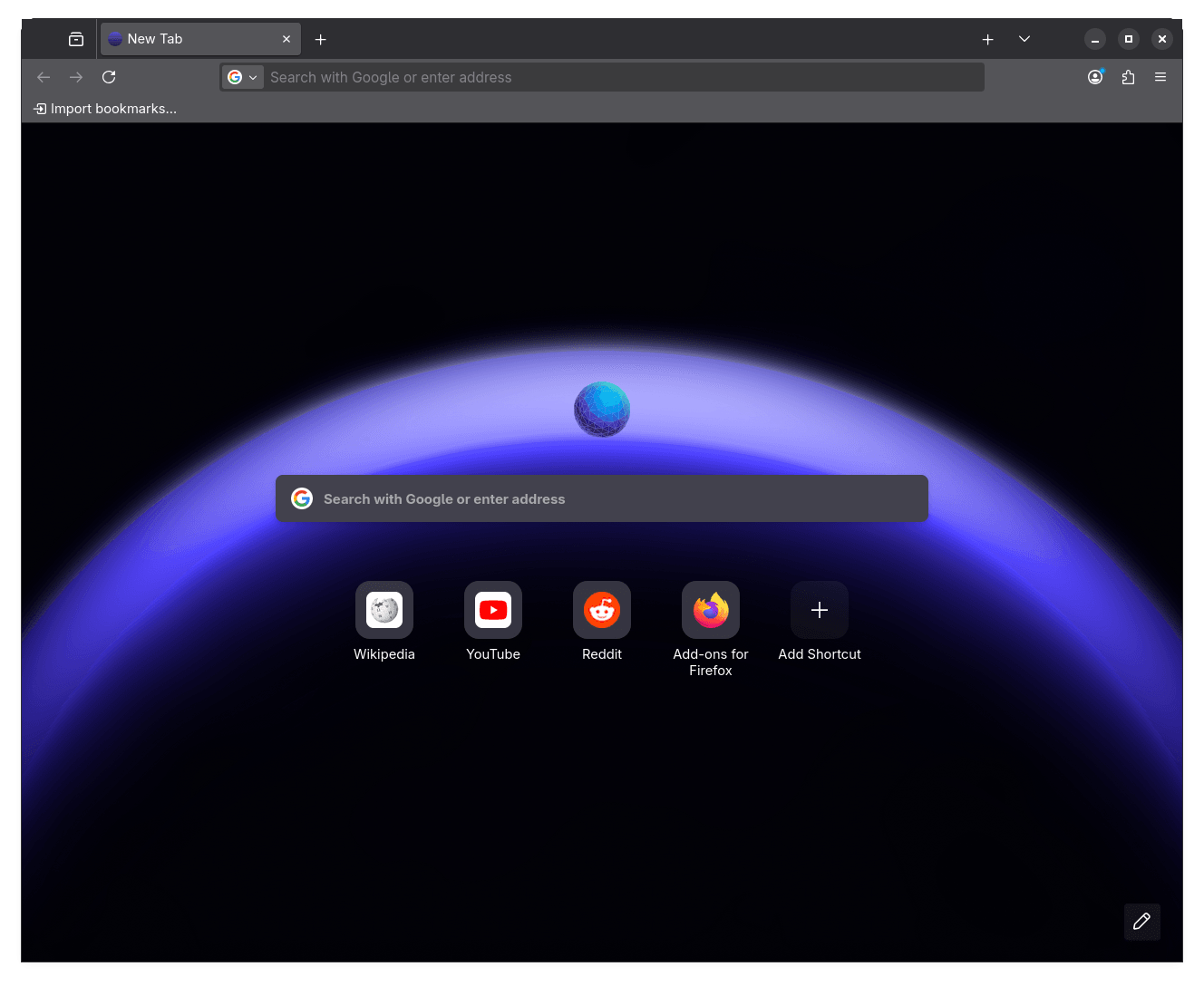The image size is (1204, 986).
Task: Open the Firefox account profile icon
Action: [1095, 77]
